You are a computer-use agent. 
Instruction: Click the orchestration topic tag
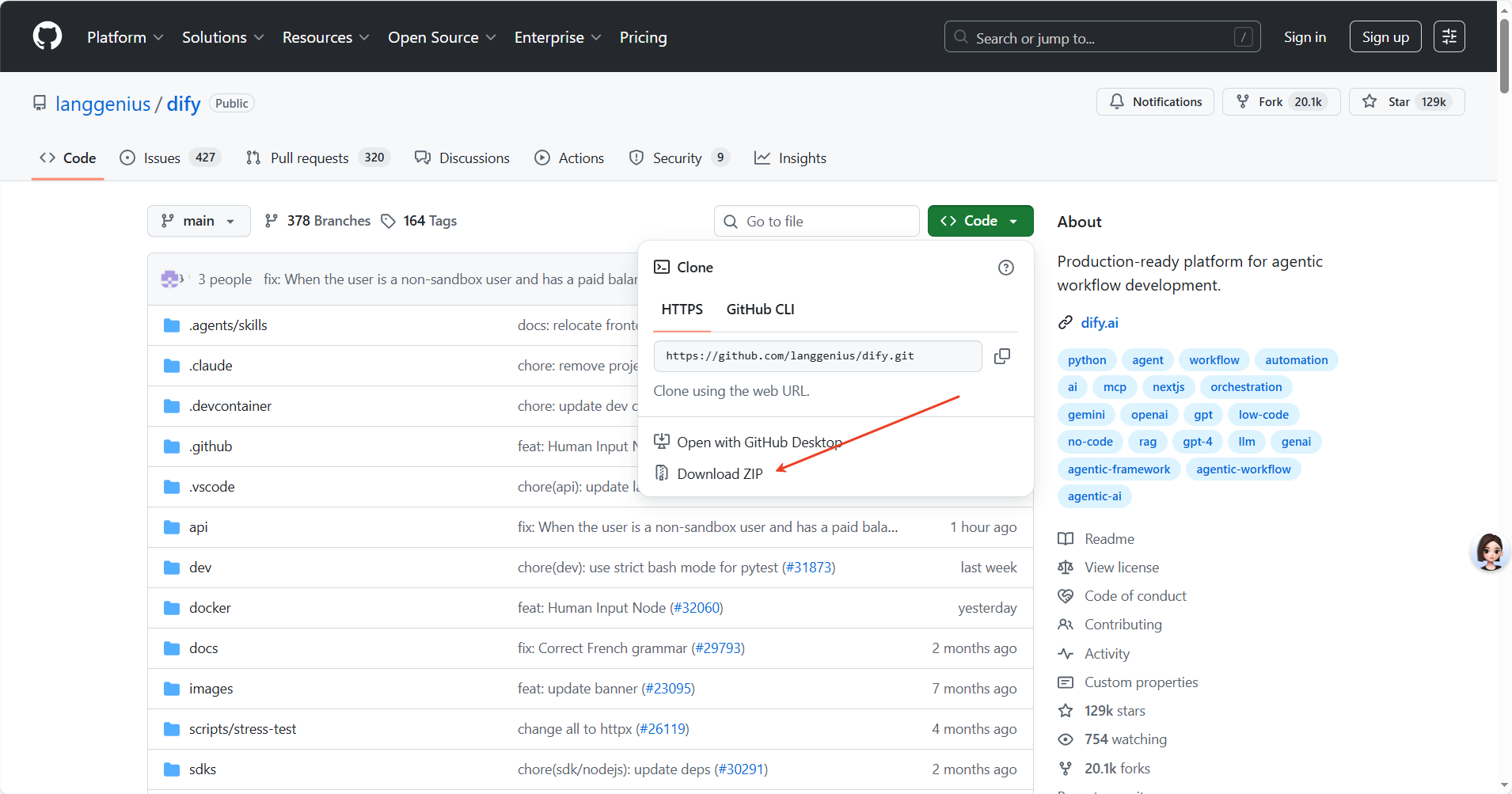click(x=1246, y=387)
